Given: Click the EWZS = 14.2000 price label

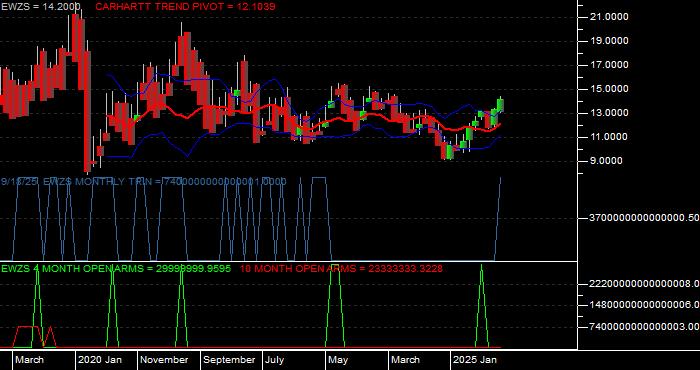Looking at the screenshot, I should (41, 6).
